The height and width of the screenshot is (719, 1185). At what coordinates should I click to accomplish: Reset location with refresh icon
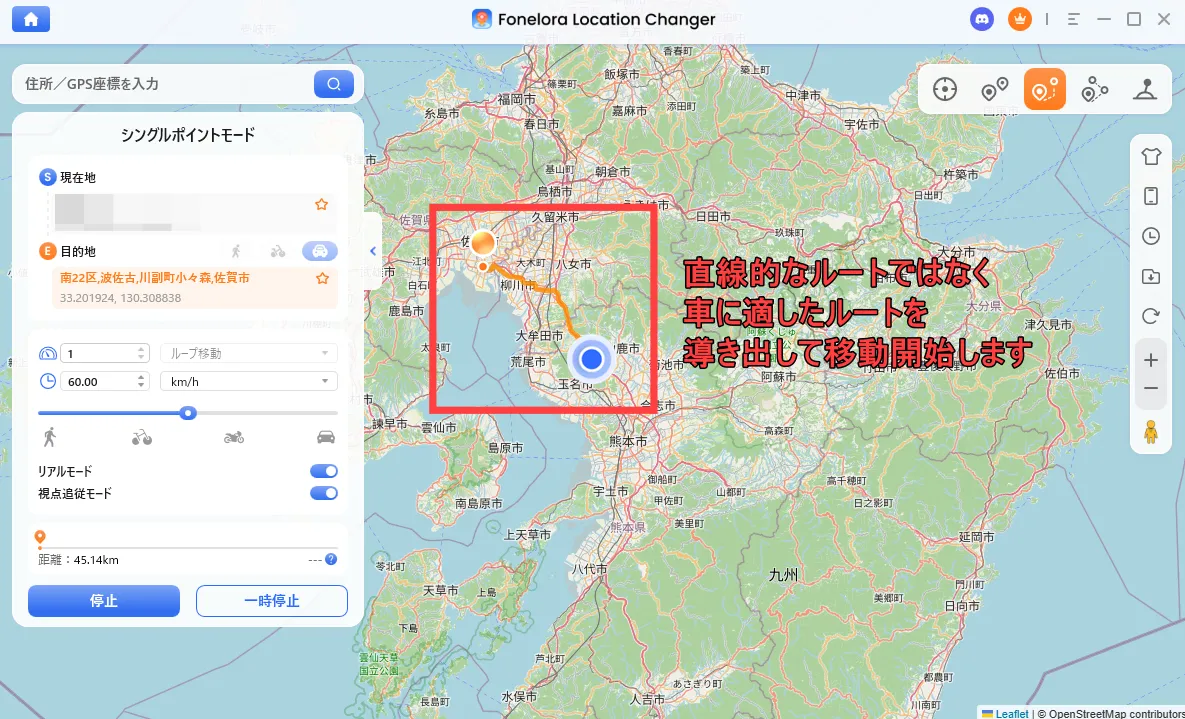pyautogui.click(x=1150, y=316)
